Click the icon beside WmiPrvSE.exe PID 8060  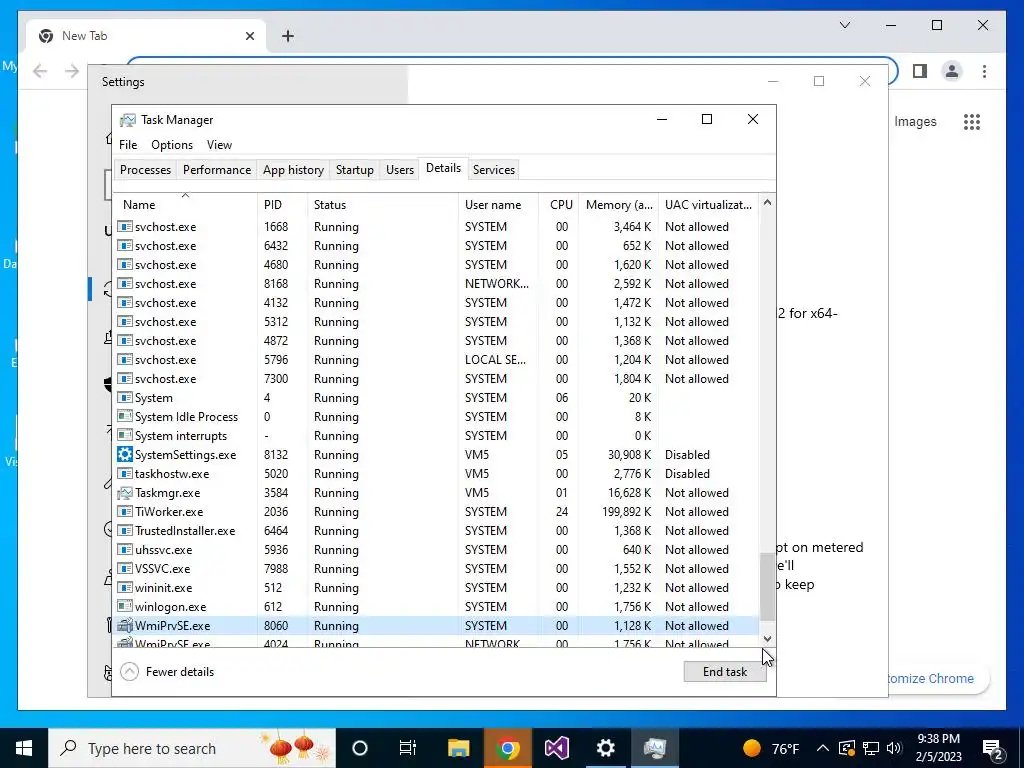124,626
